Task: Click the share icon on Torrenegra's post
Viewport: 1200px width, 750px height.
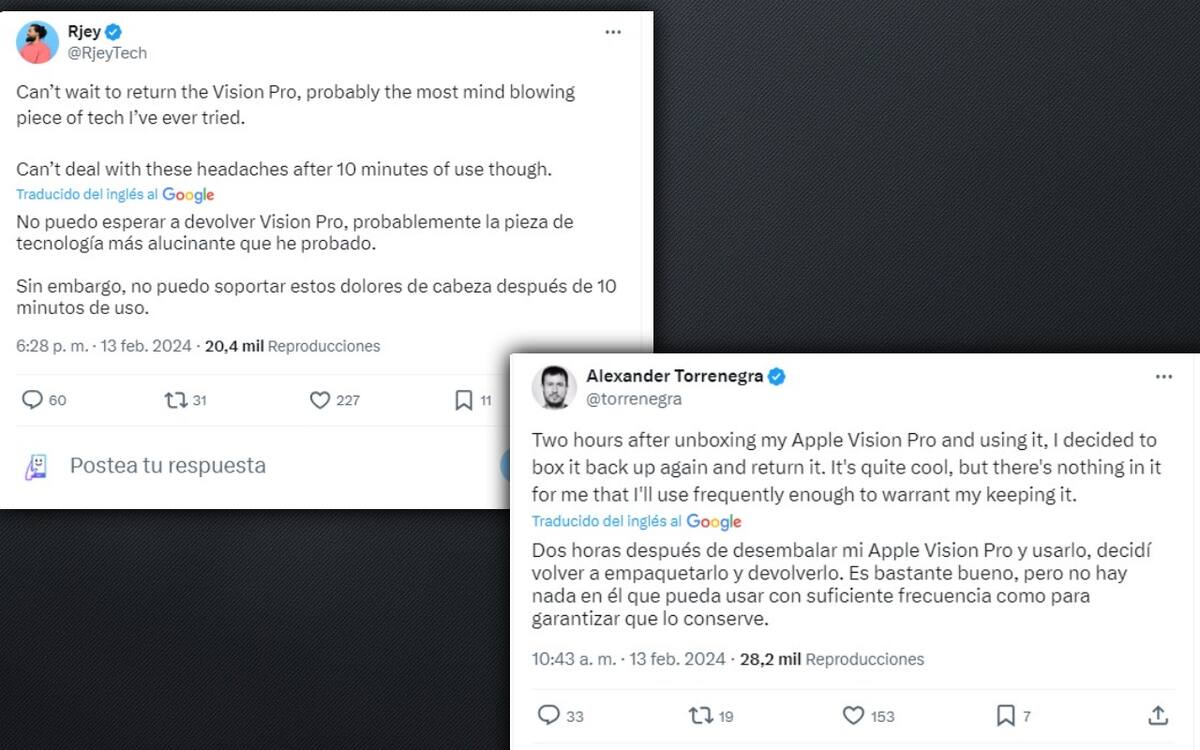Action: (x=1158, y=715)
